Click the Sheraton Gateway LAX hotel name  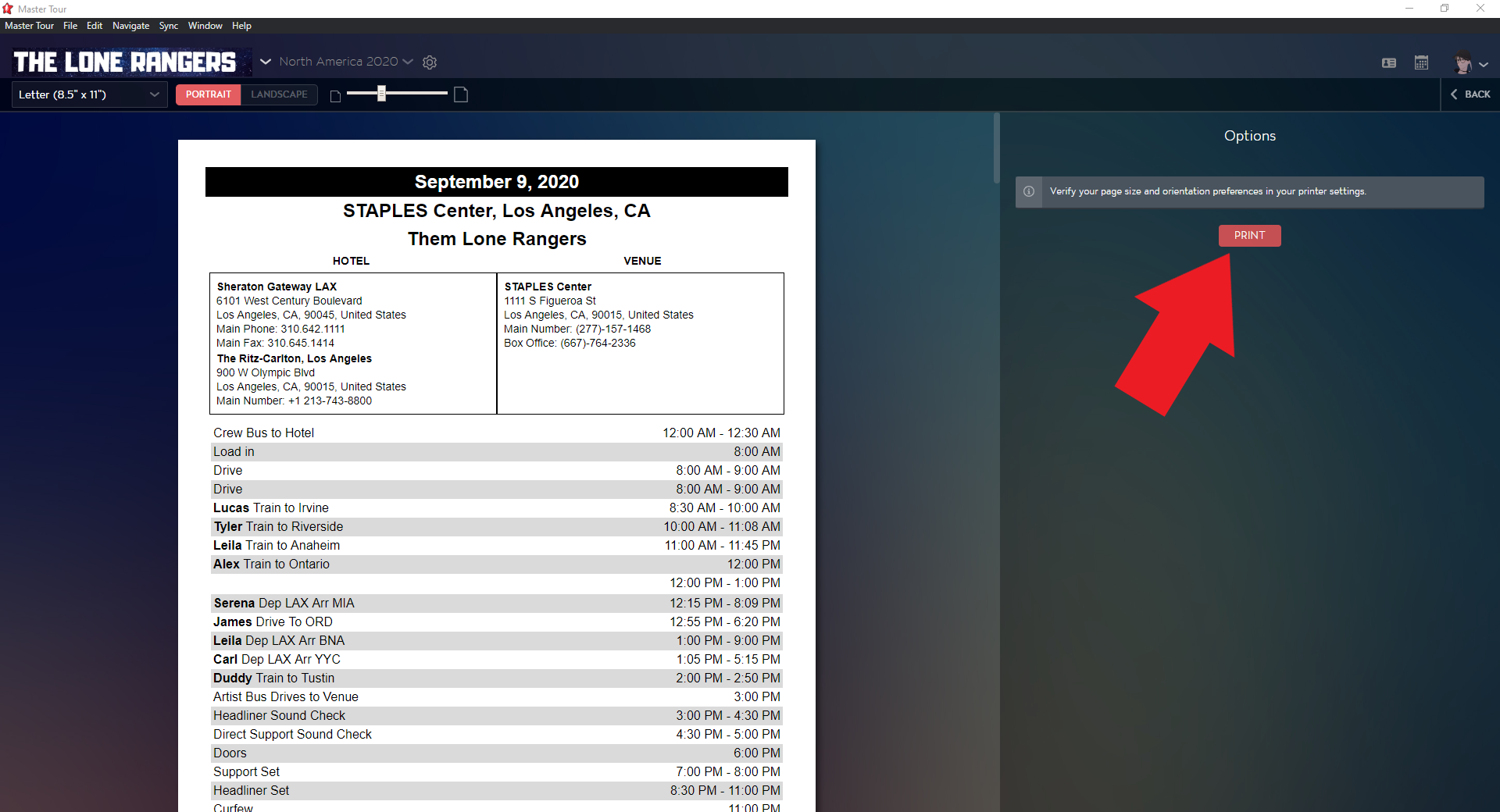coord(277,287)
